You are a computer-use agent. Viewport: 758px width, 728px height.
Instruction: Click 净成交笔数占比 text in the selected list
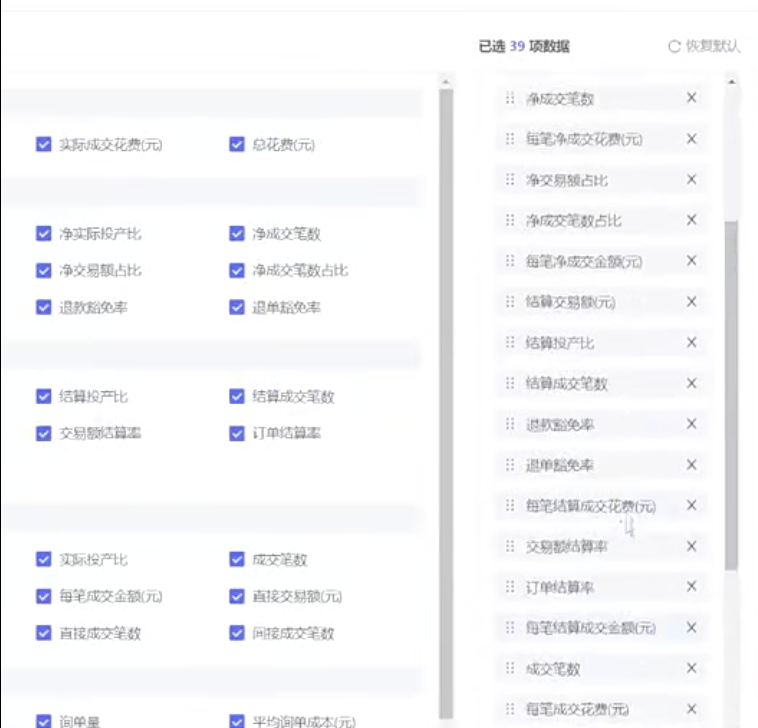574,221
